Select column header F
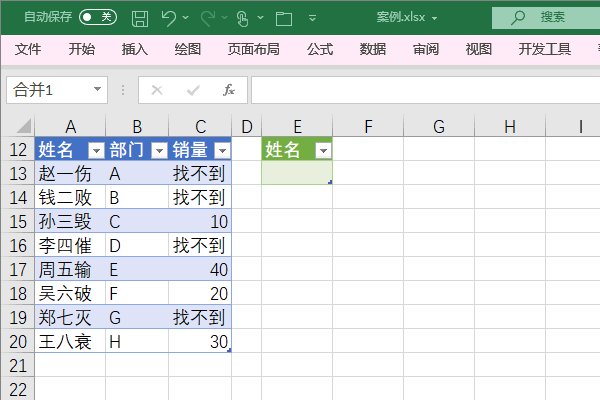The width and height of the screenshot is (600, 400). [368, 126]
